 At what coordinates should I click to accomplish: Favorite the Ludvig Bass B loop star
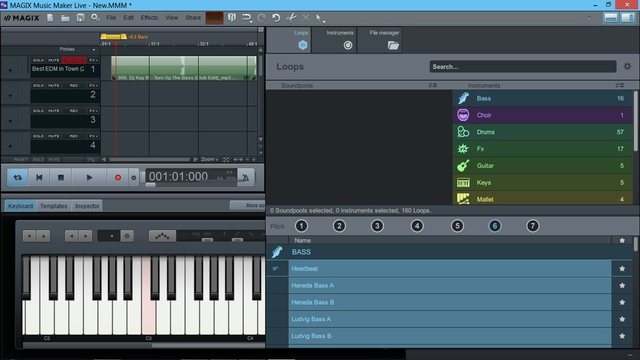pyautogui.click(x=622, y=336)
